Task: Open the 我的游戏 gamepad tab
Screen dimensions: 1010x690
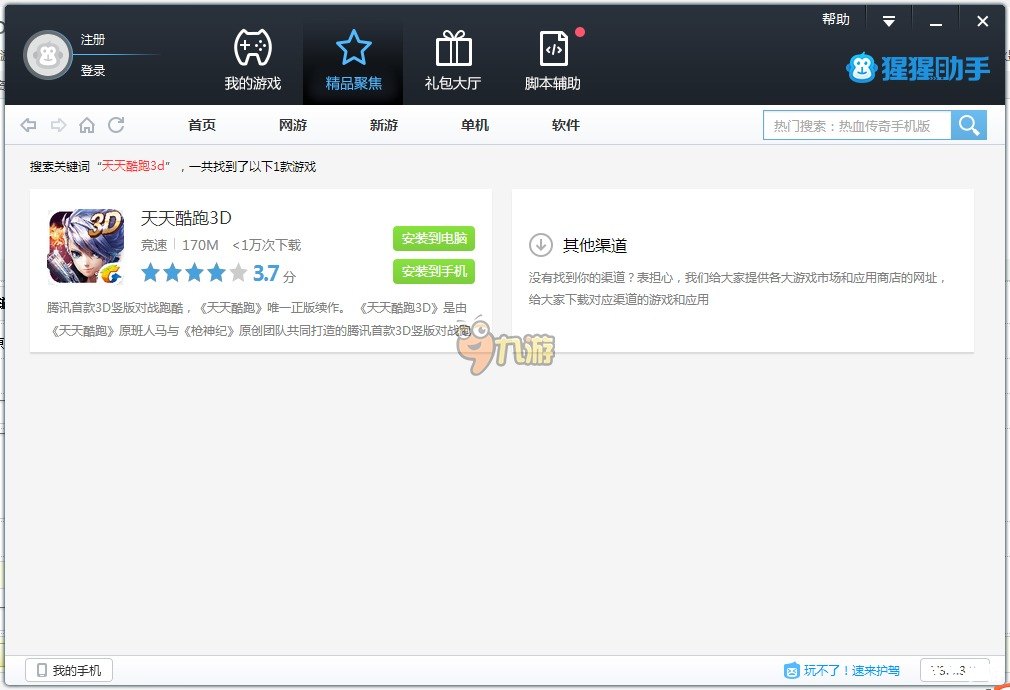Action: click(x=252, y=60)
